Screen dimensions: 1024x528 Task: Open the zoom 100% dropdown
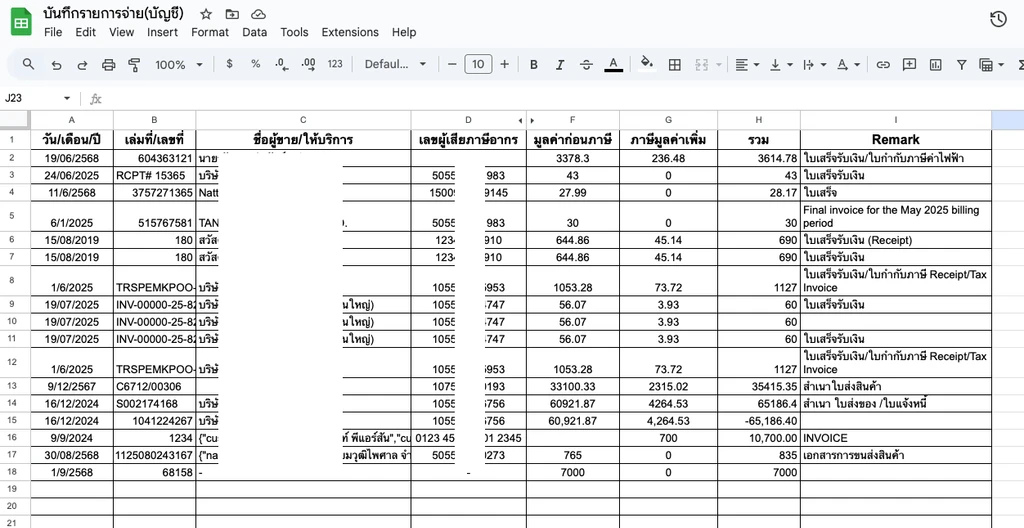[x=179, y=64]
